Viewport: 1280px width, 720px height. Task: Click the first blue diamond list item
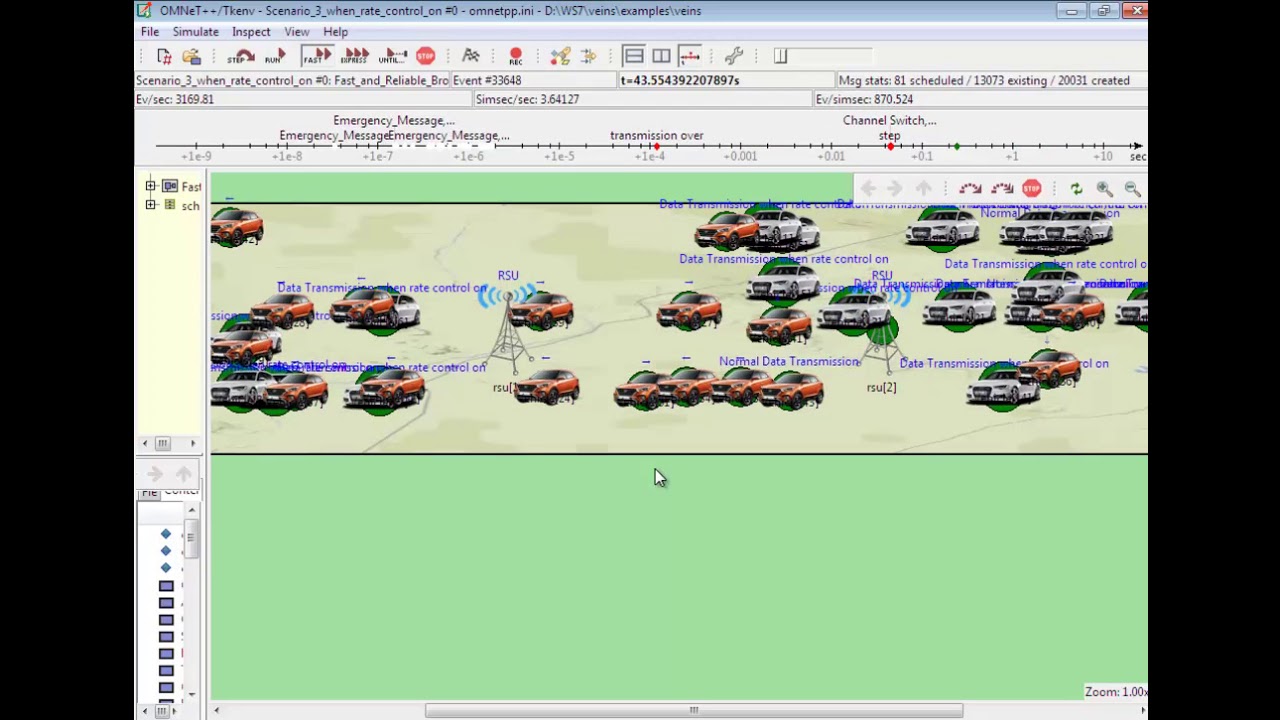(166, 534)
